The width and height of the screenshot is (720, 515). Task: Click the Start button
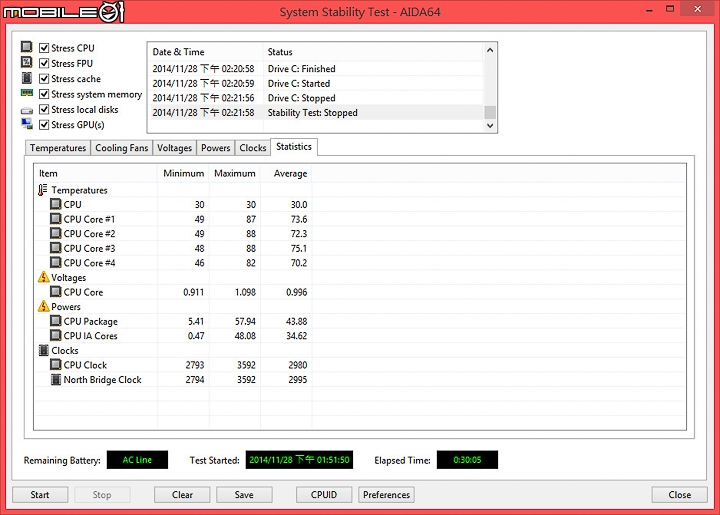pyautogui.click(x=40, y=495)
